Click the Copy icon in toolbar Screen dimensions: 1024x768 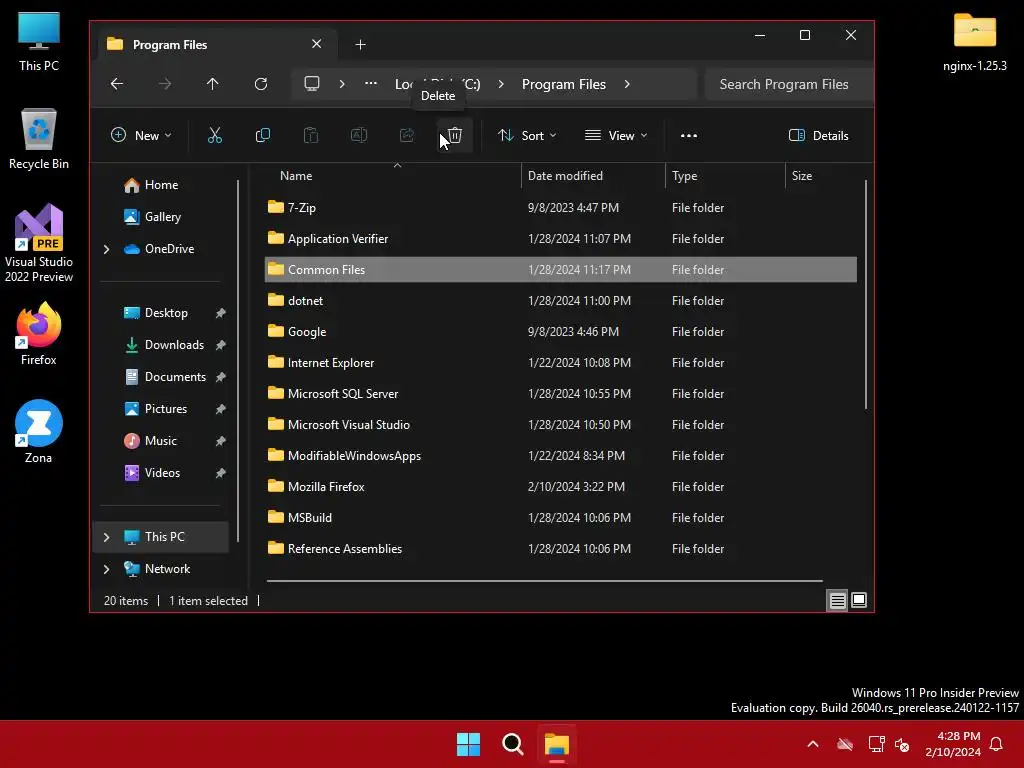click(x=263, y=135)
